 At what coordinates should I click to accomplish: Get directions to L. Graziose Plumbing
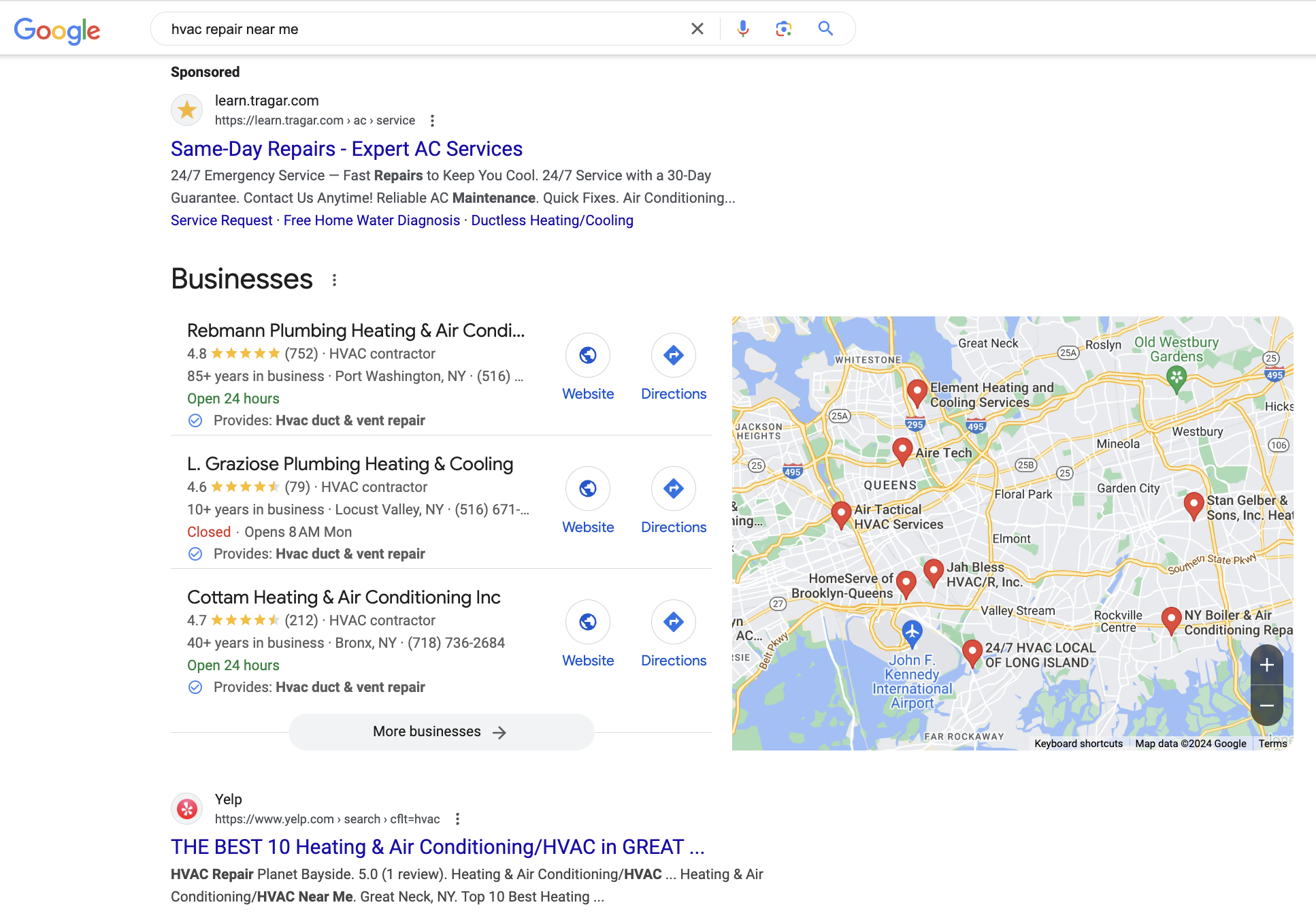click(x=674, y=489)
